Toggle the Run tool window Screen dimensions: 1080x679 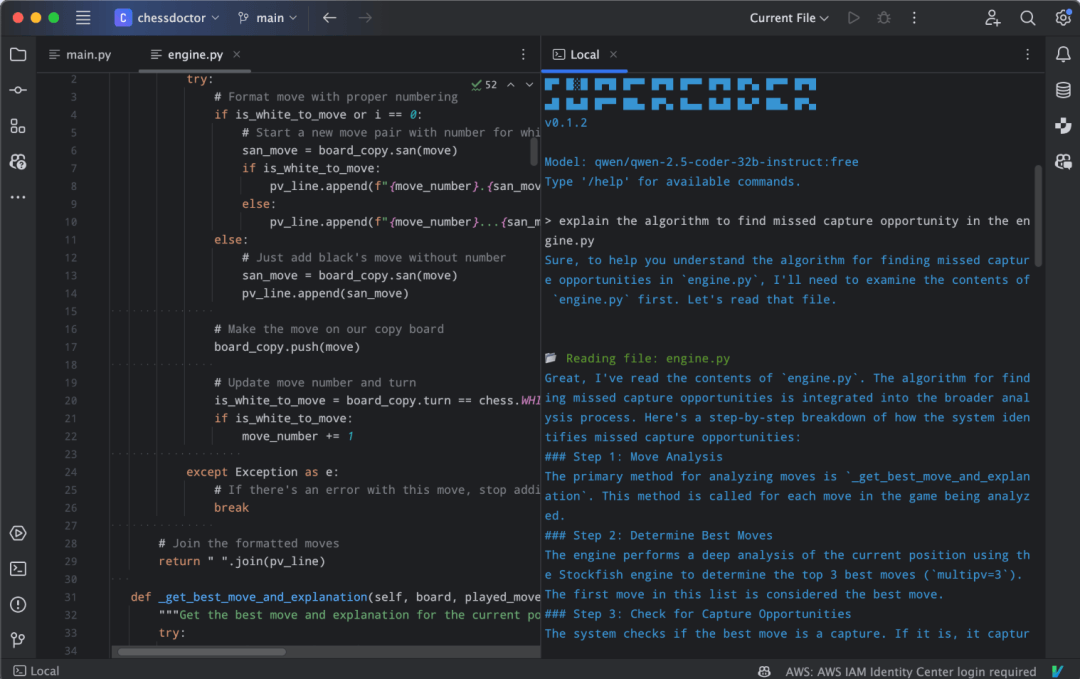18,533
